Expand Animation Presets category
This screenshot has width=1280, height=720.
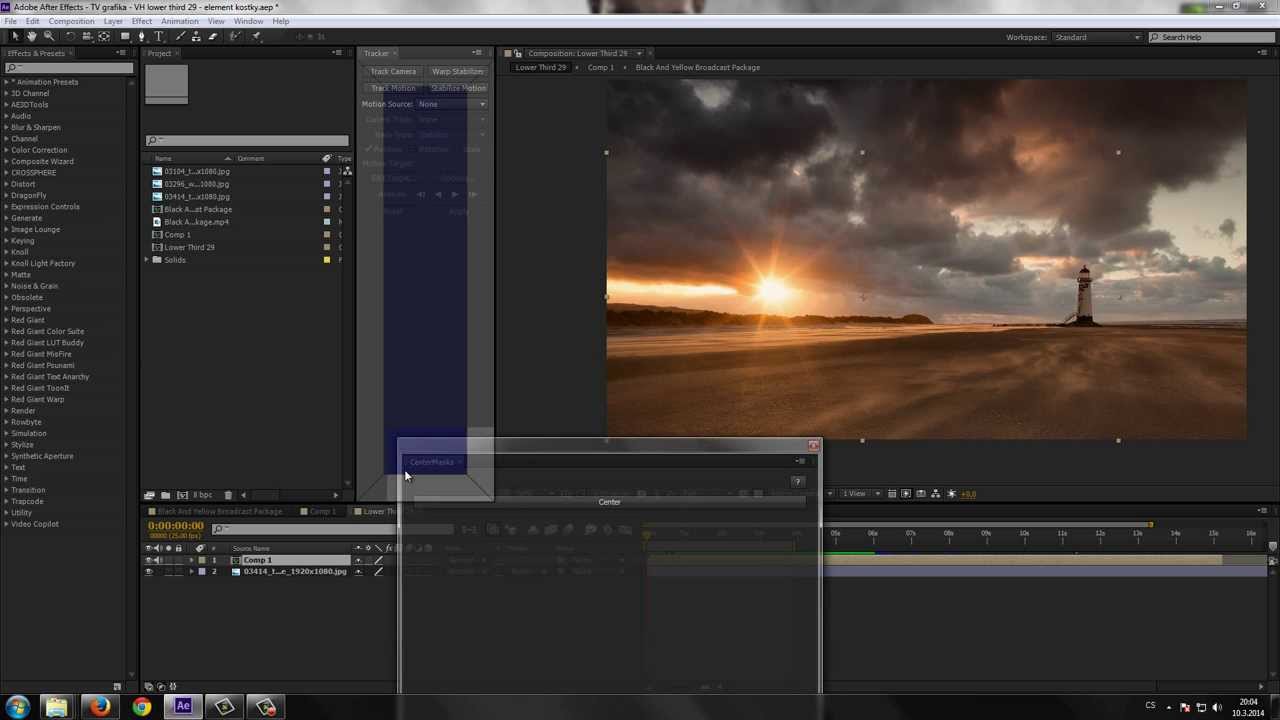coord(6,82)
